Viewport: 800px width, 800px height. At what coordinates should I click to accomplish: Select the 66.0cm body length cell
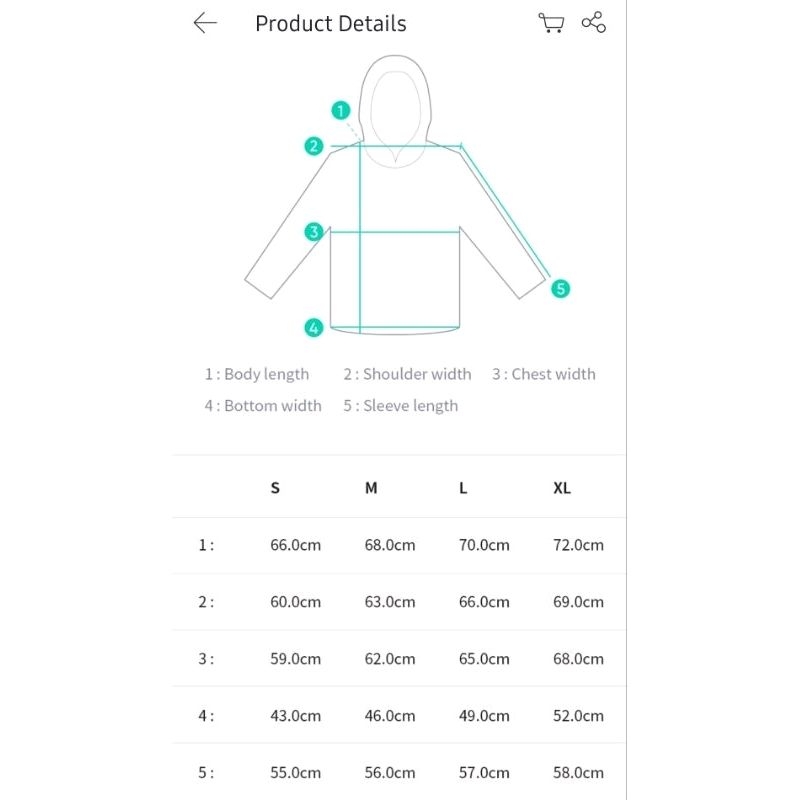pos(295,545)
